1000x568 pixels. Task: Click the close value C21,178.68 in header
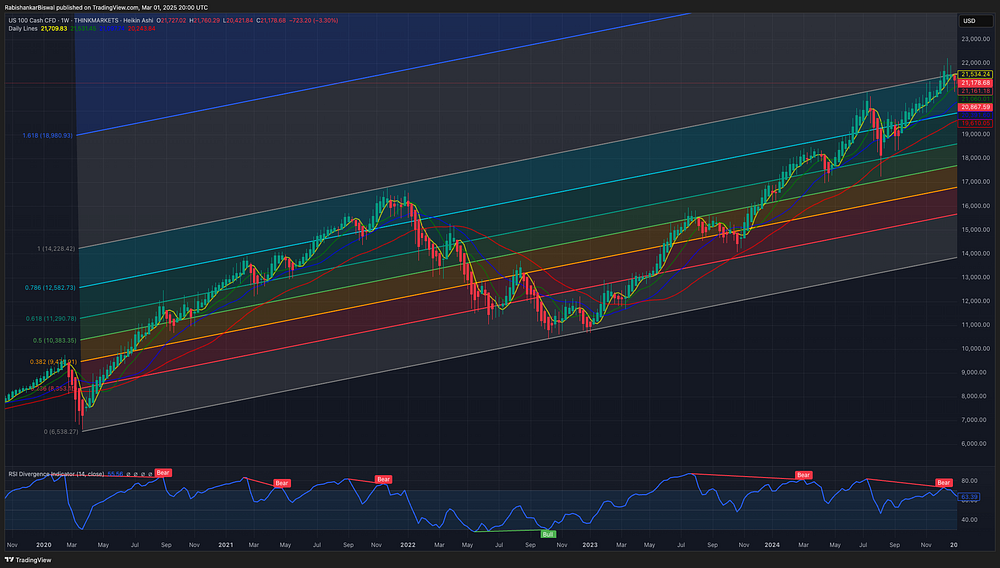[x=271, y=20]
